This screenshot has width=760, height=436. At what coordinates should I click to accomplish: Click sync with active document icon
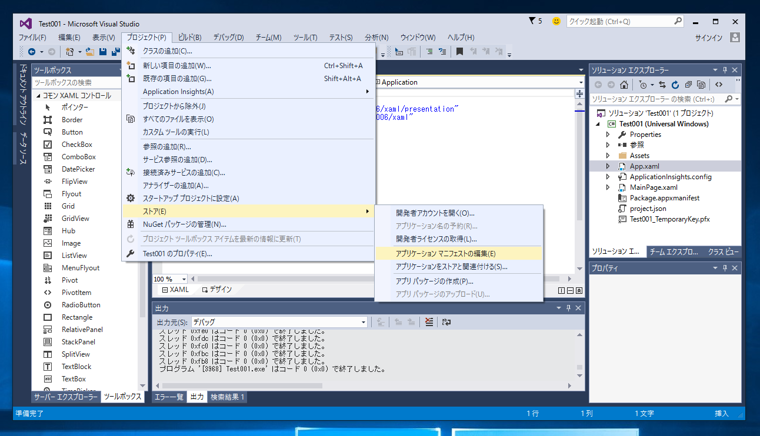(x=662, y=85)
